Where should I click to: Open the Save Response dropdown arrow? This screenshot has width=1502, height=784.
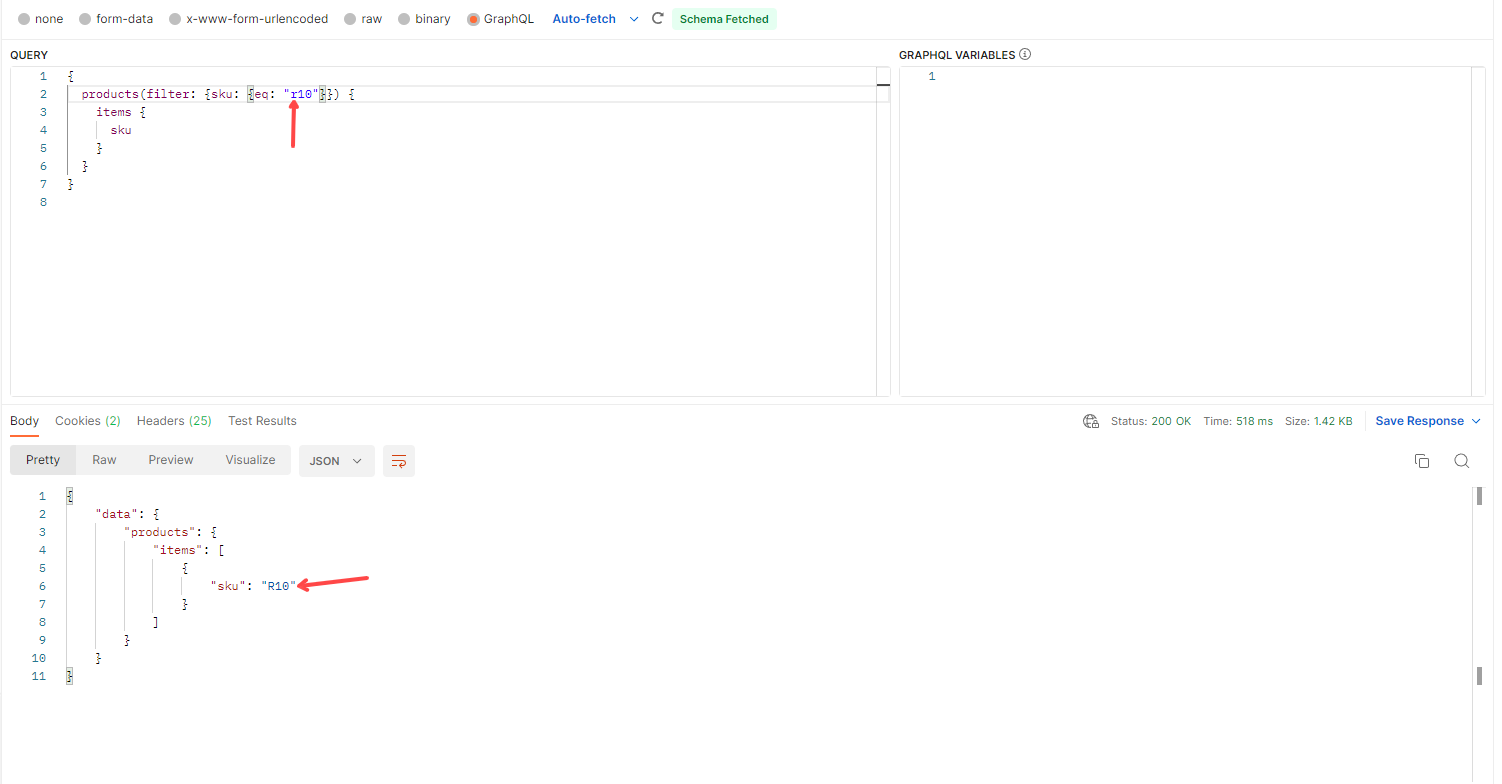point(1476,421)
